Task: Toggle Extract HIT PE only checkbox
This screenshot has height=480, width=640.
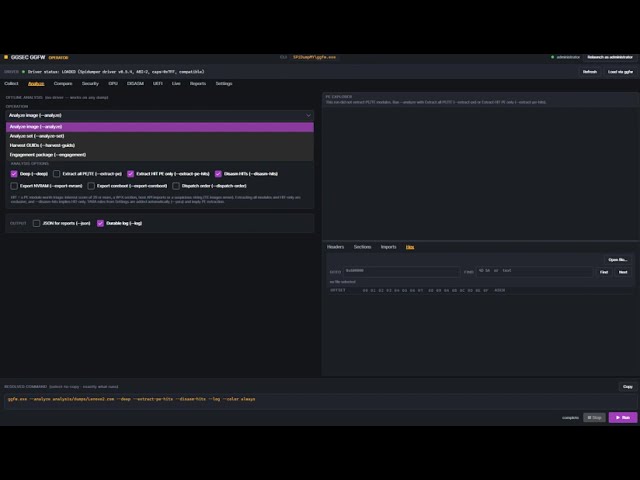Action: 131,174
